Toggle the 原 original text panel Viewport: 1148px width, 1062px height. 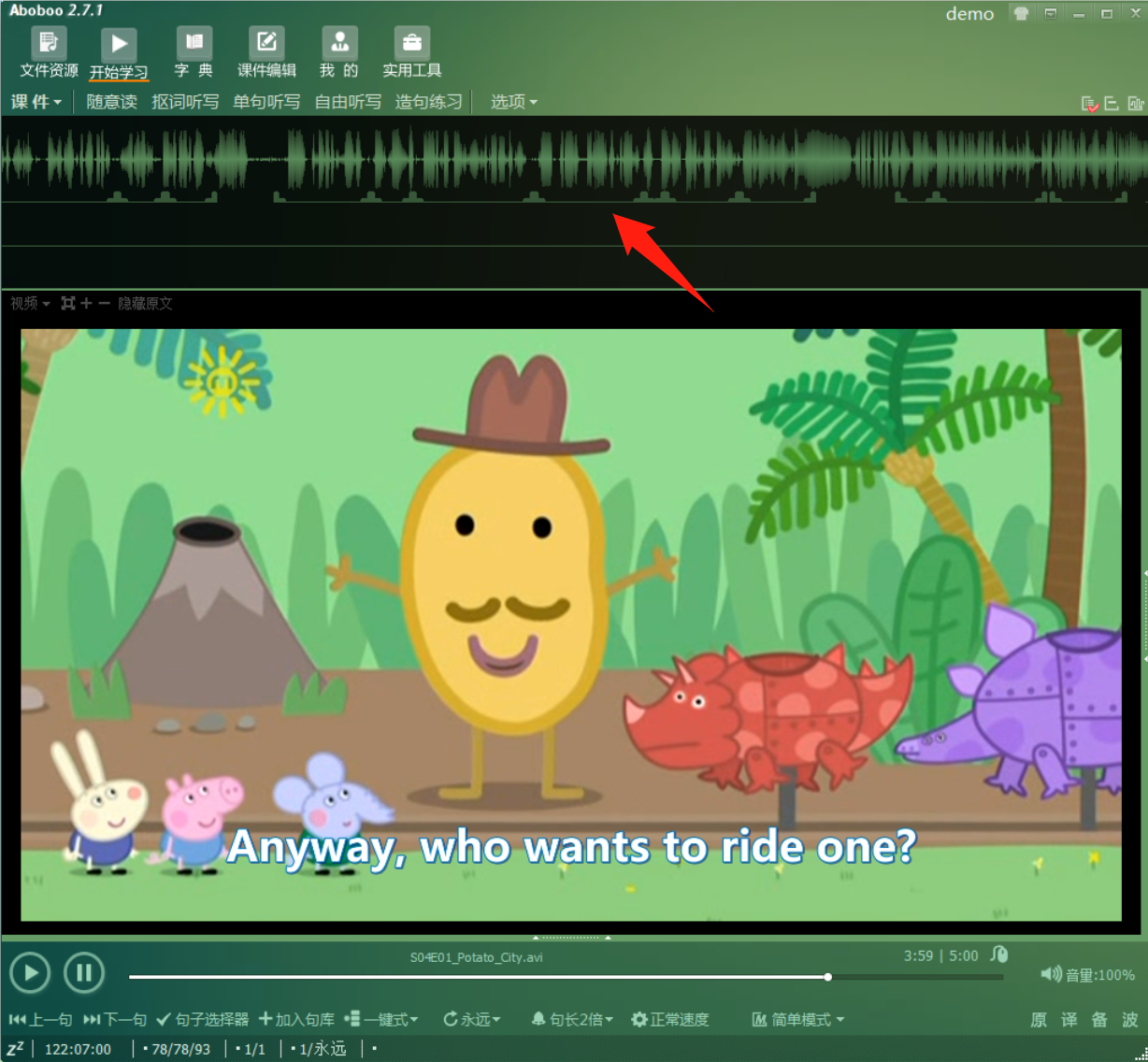click(x=1039, y=1020)
